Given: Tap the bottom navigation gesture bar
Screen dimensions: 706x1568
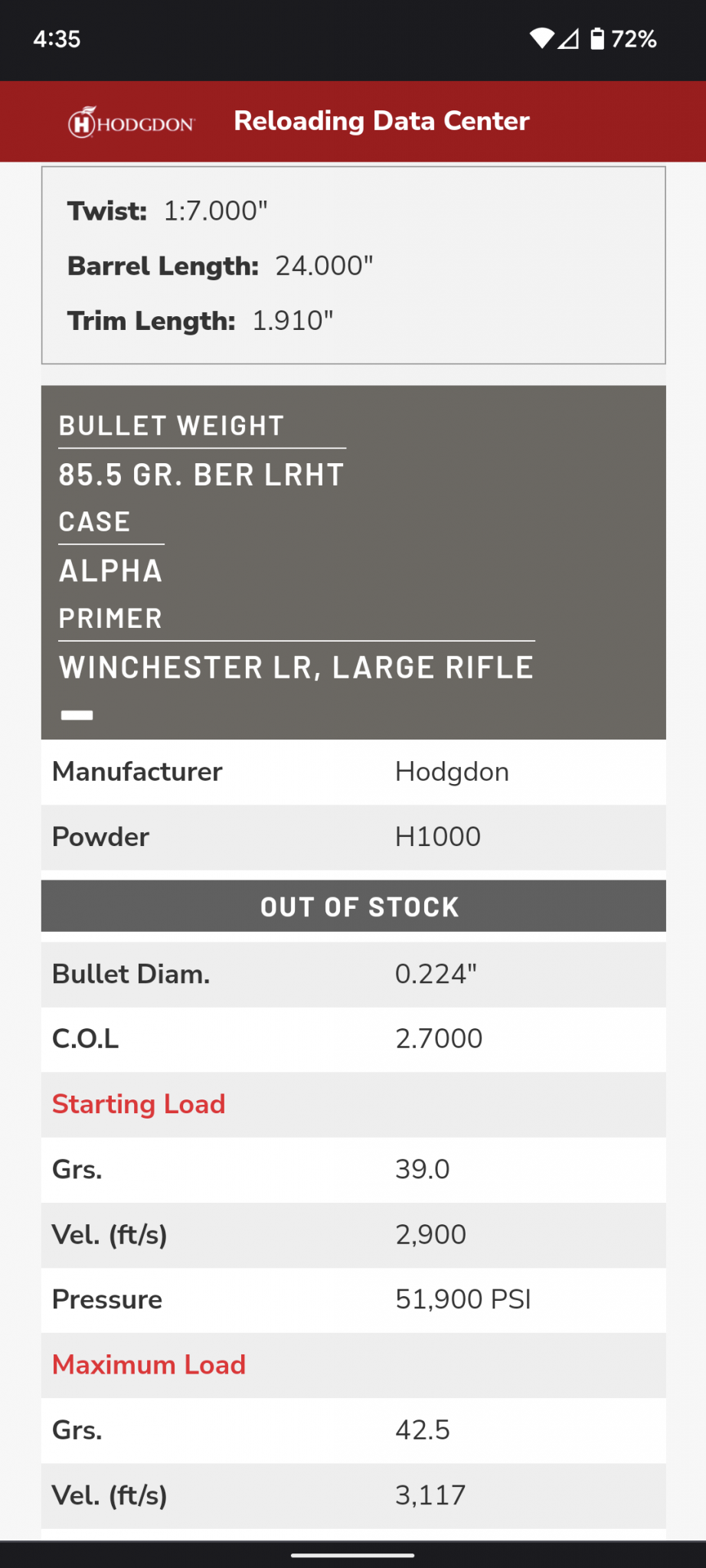Looking at the screenshot, I should point(353,1555).
